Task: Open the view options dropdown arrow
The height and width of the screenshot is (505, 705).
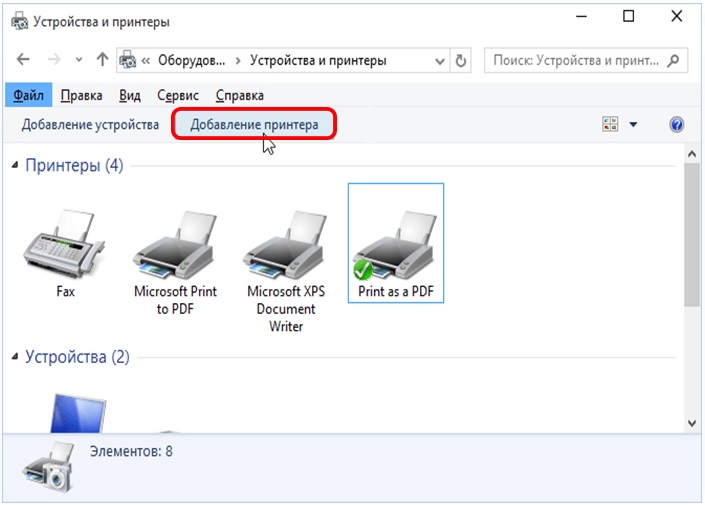Action: click(633, 125)
